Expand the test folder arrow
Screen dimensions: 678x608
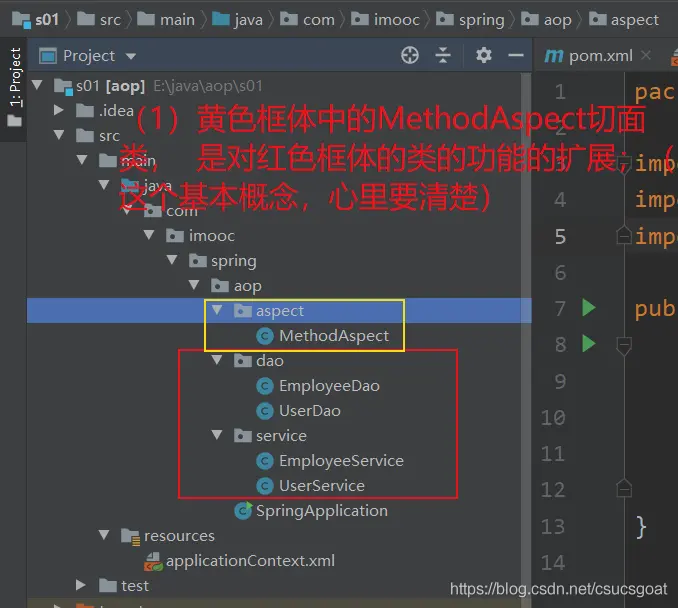81,586
